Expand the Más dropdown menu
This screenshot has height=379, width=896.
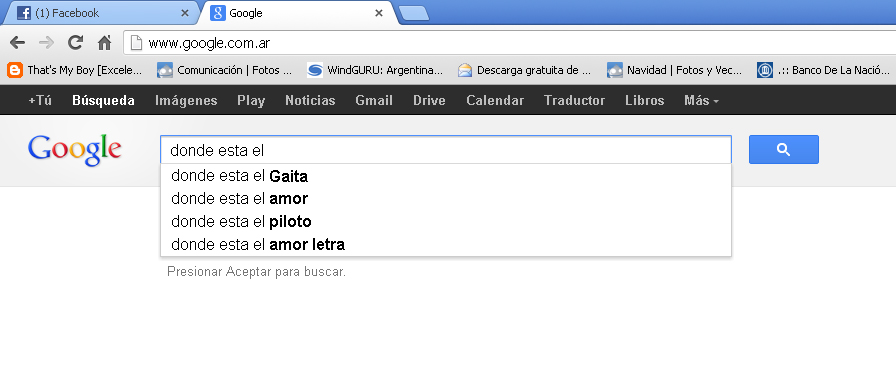701,101
